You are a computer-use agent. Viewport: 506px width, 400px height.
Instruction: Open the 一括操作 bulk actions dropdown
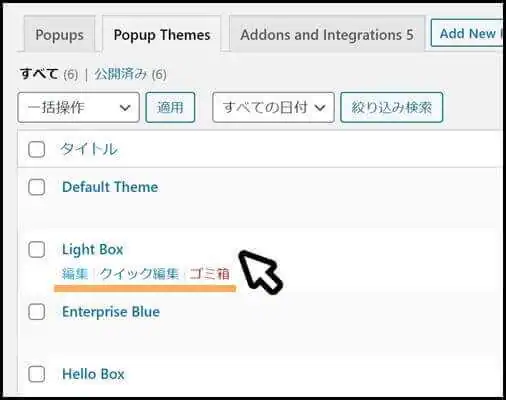(78, 107)
